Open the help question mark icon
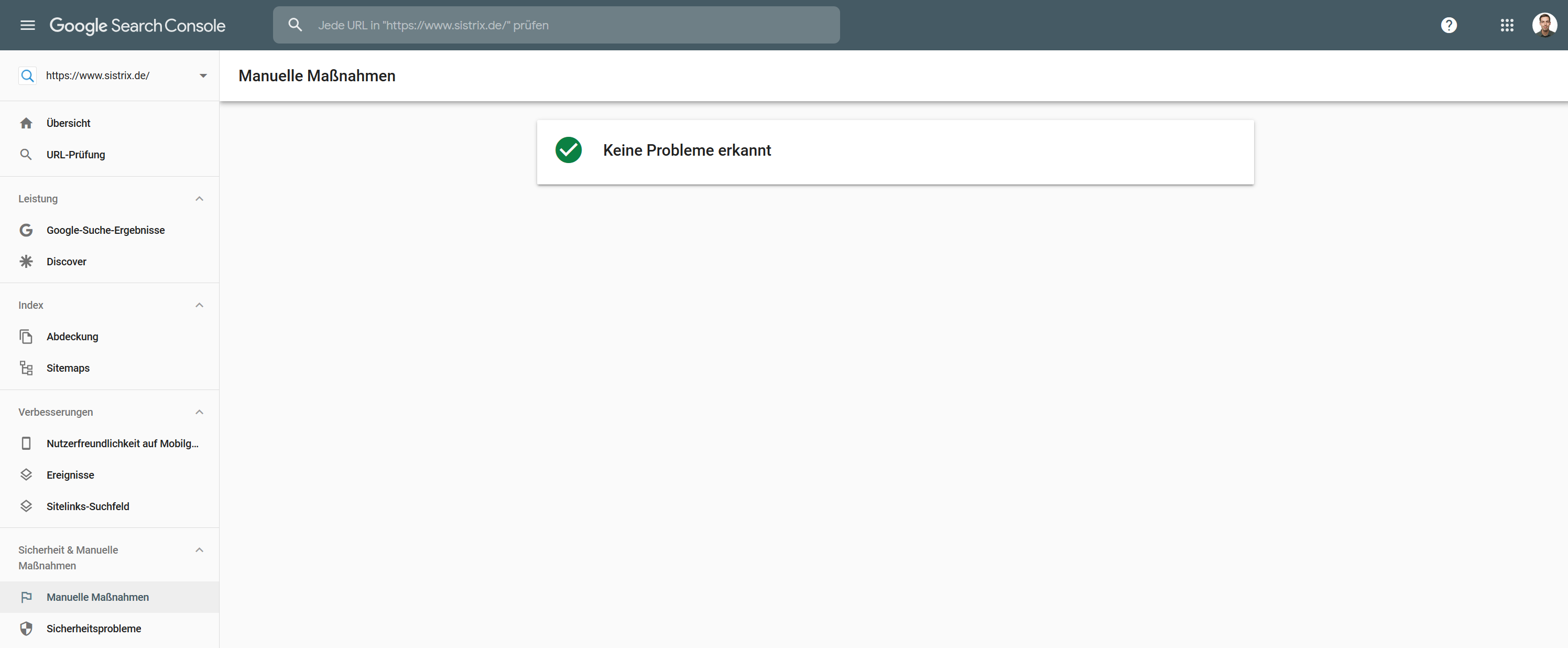The image size is (1568, 648). pyautogui.click(x=1449, y=25)
